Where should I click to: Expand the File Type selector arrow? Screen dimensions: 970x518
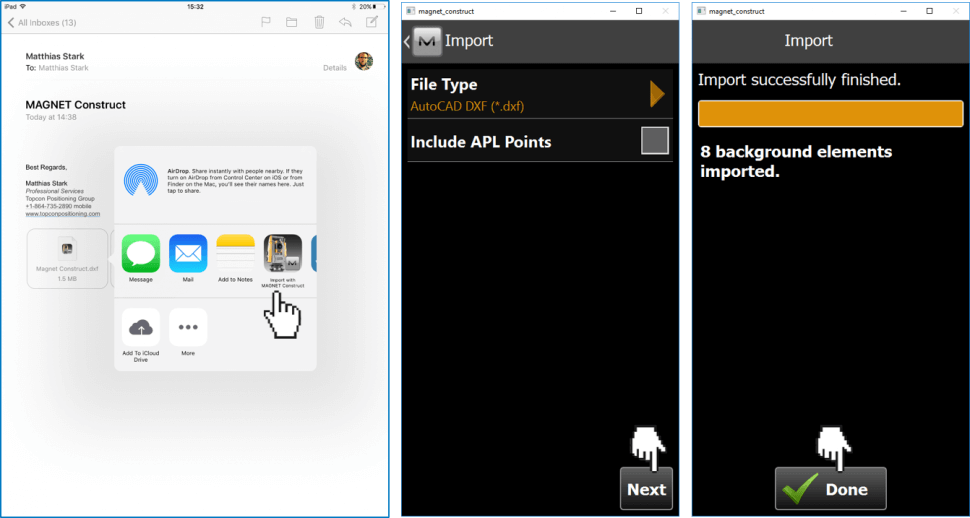[657, 95]
